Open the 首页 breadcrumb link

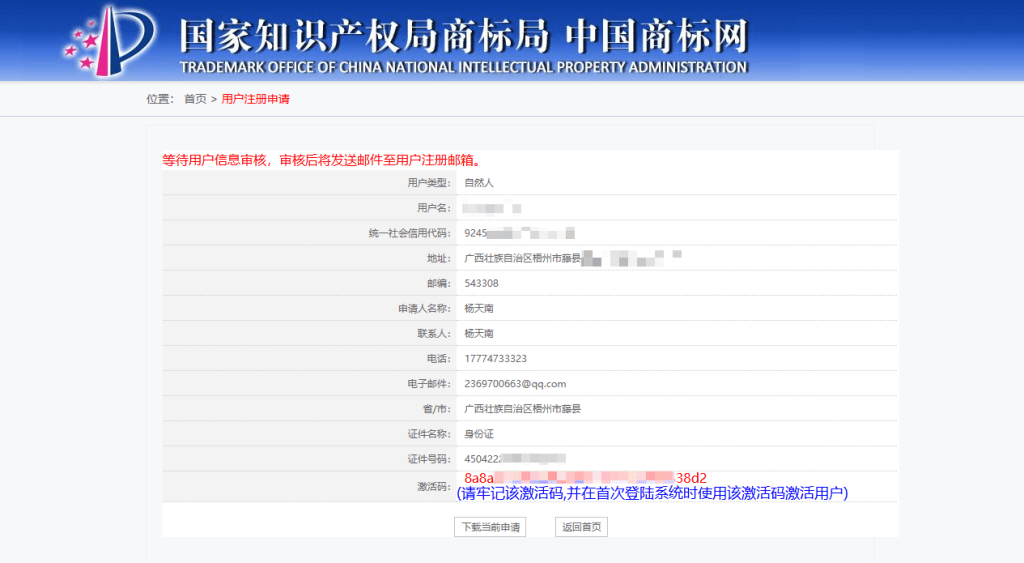195,99
